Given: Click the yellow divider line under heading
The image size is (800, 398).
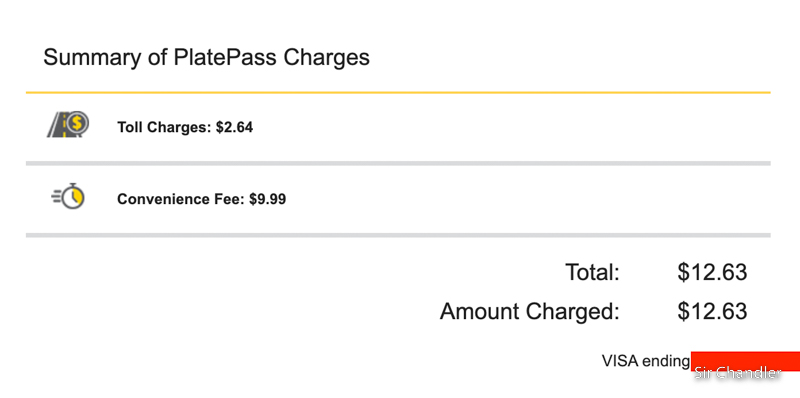Looking at the screenshot, I should (x=398, y=92).
